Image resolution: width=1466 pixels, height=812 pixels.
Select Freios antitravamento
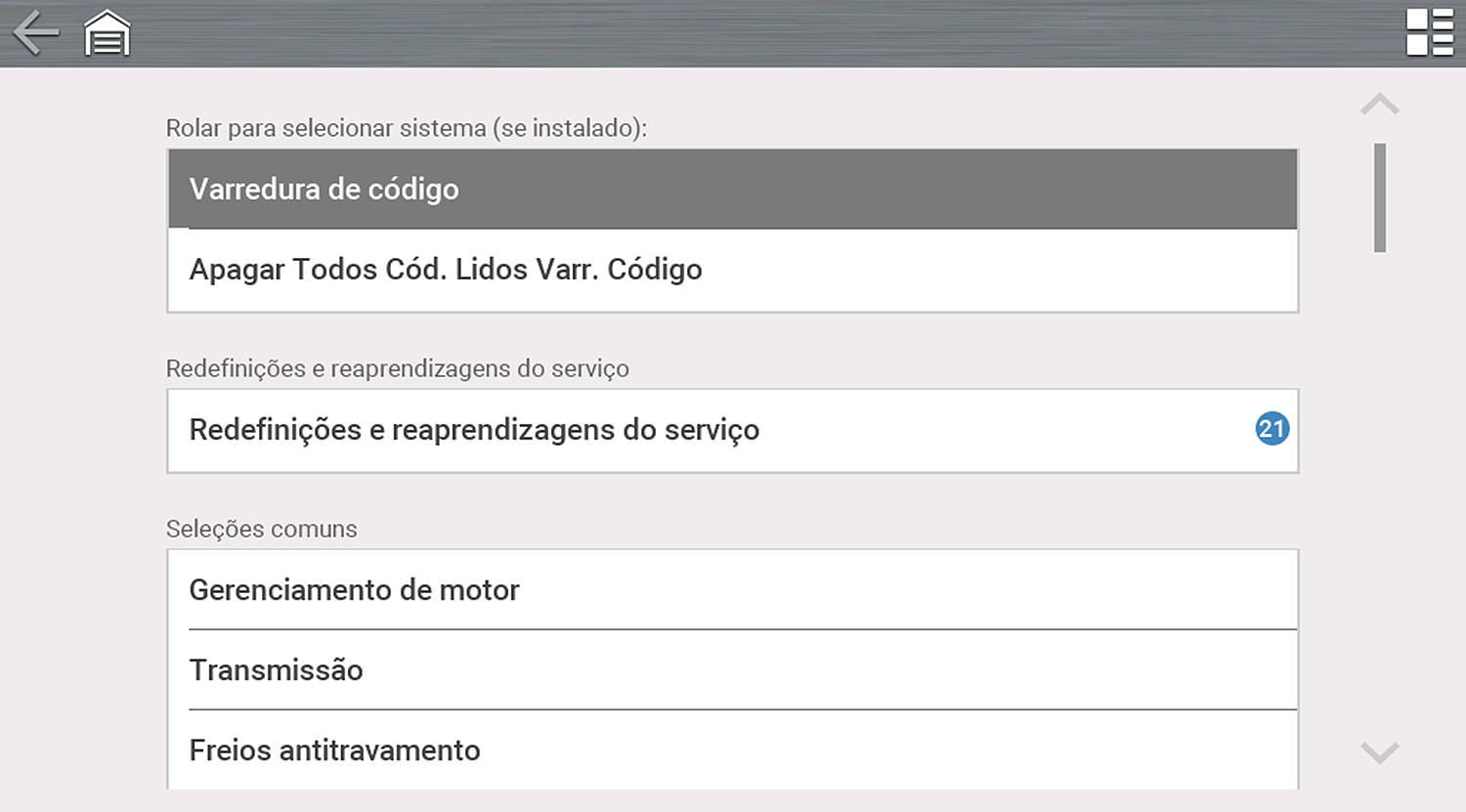pos(732,750)
